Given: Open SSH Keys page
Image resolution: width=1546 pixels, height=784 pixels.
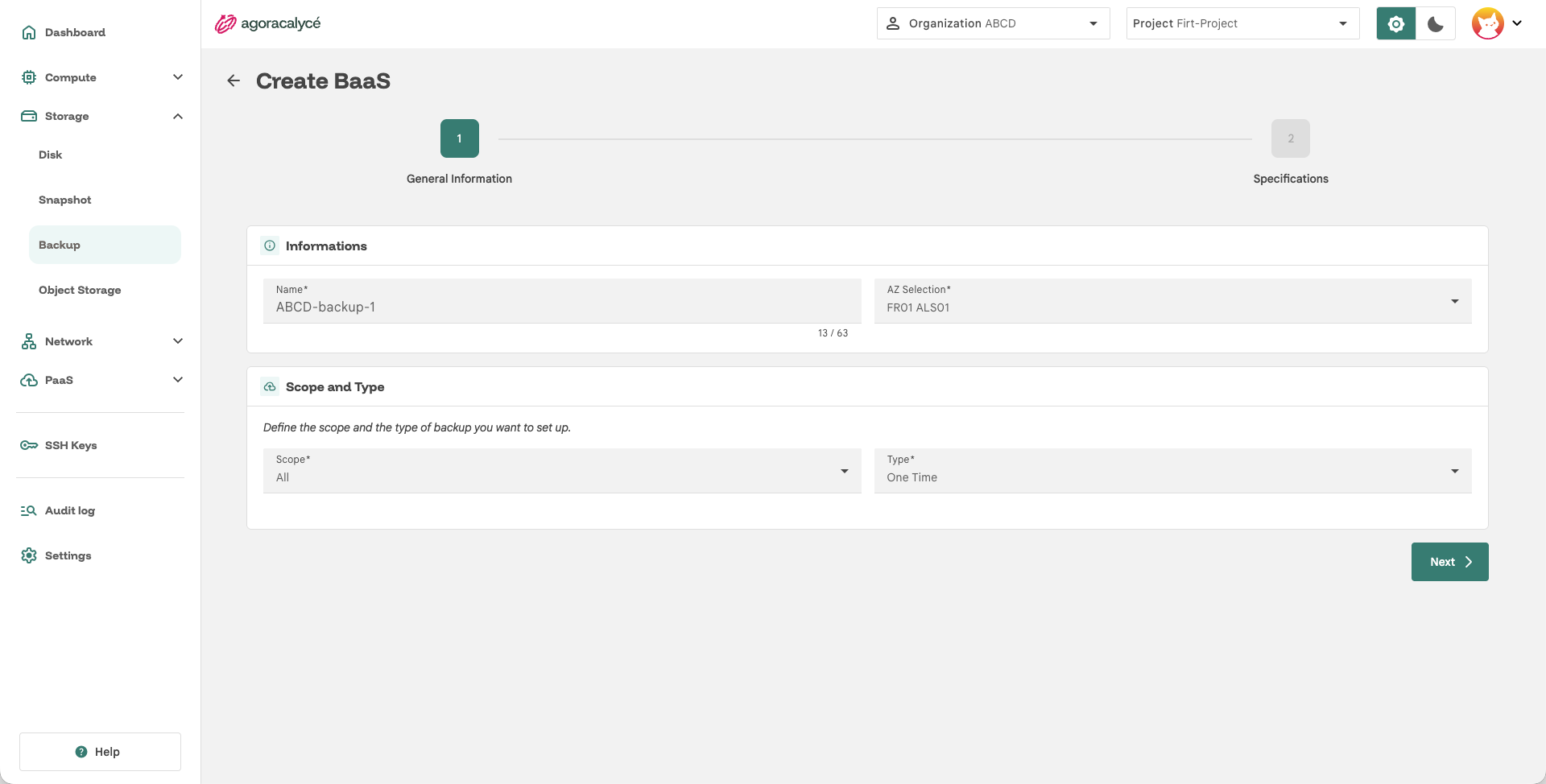Looking at the screenshot, I should click(x=71, y=445).
